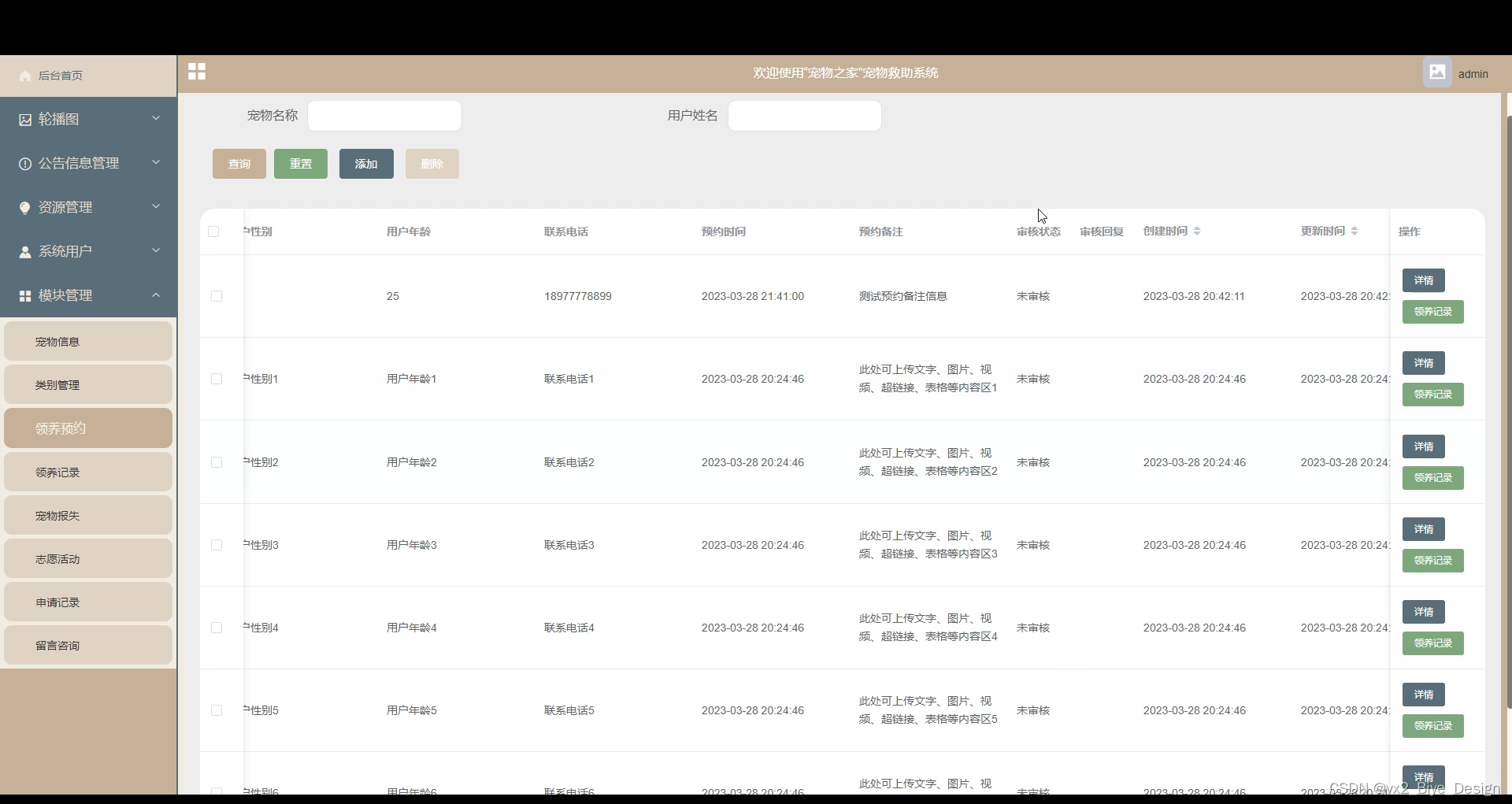
Task: Click the grid icon next to 模块管理
Action: click(x=25, y=296)
